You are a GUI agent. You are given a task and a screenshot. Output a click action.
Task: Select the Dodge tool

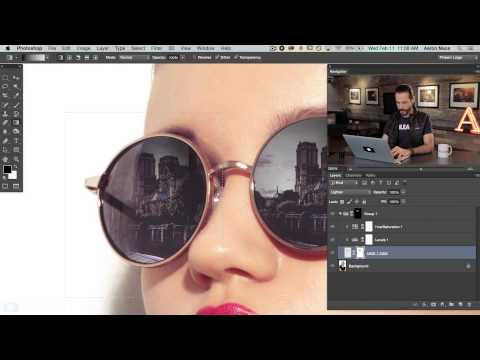pos(16,132)
